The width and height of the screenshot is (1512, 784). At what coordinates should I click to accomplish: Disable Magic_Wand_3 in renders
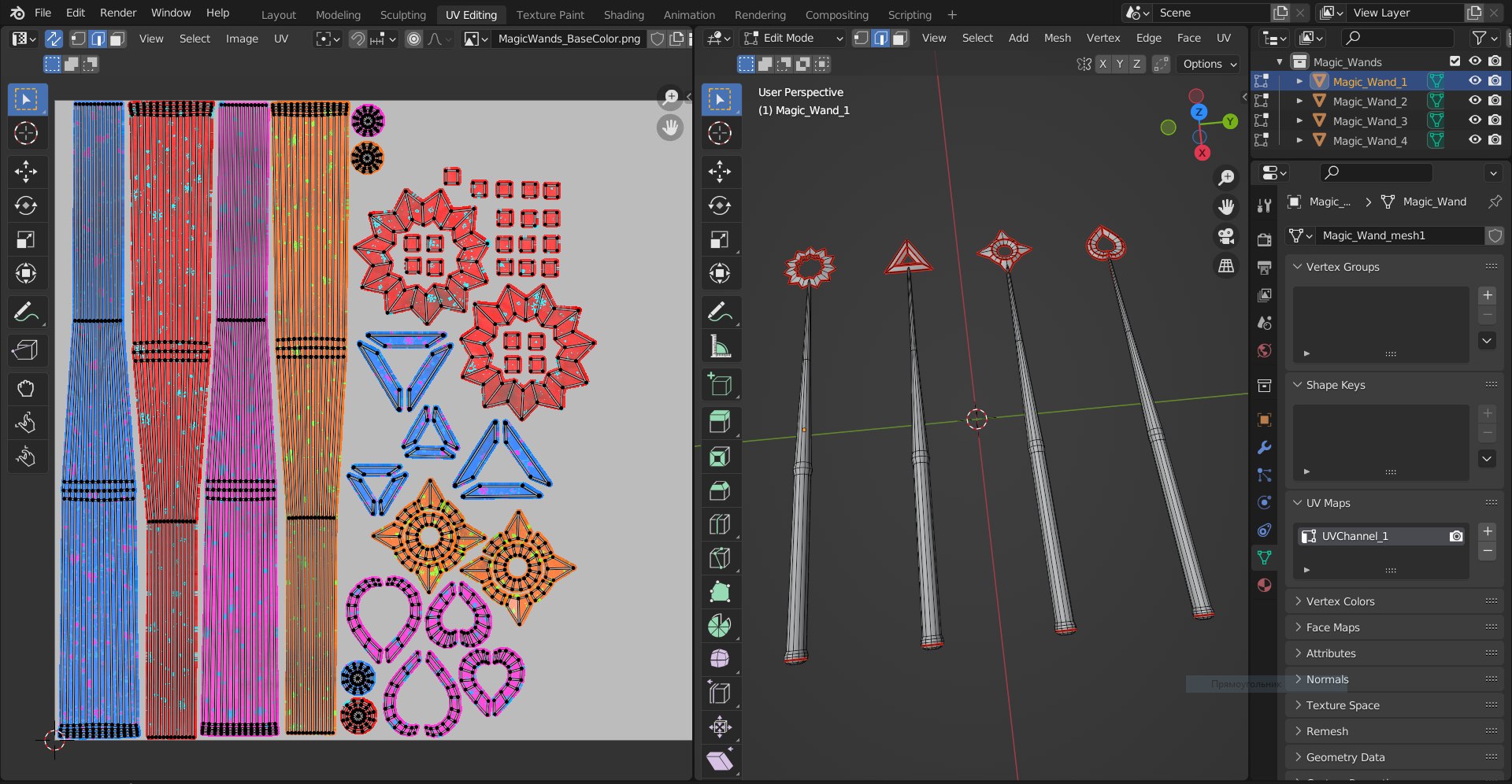[x=1495, y=120]
